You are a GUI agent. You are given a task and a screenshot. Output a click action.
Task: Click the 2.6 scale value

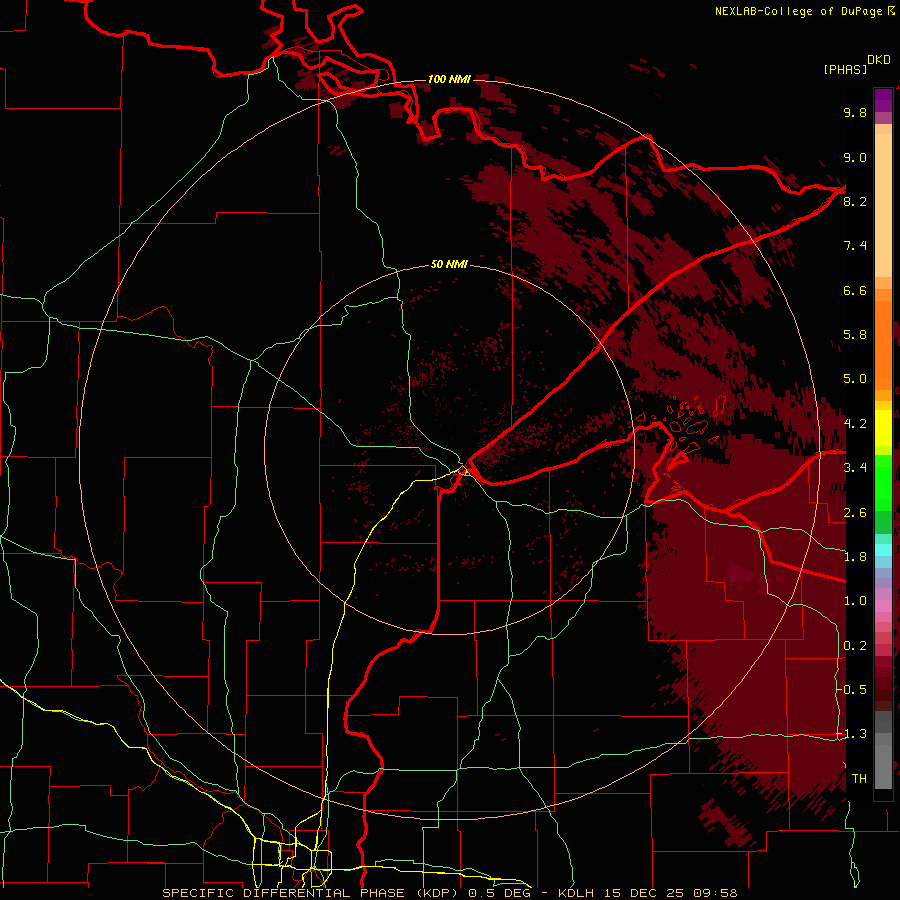[855, 513]
